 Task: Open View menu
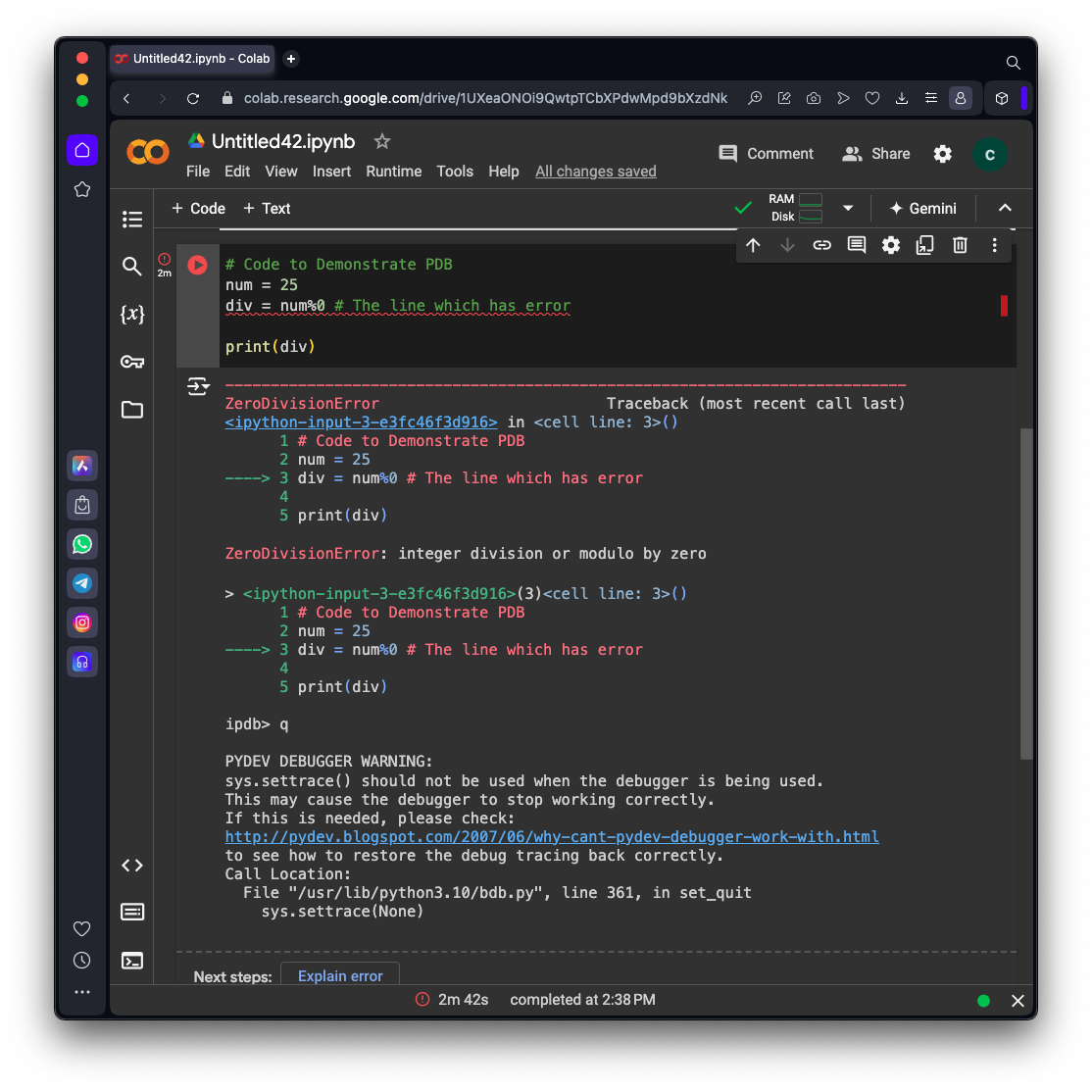pyautogui.click(x=280, y=172)
